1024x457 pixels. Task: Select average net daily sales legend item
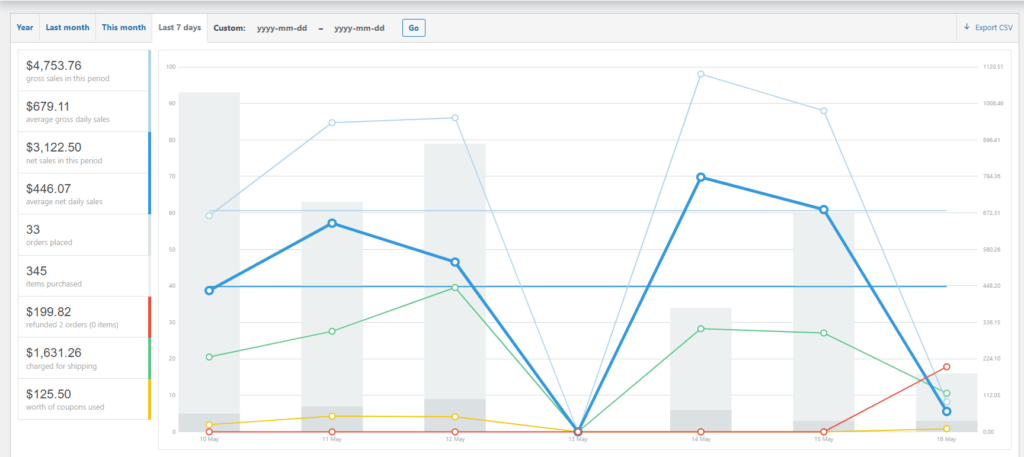click(x=83, y=194)
